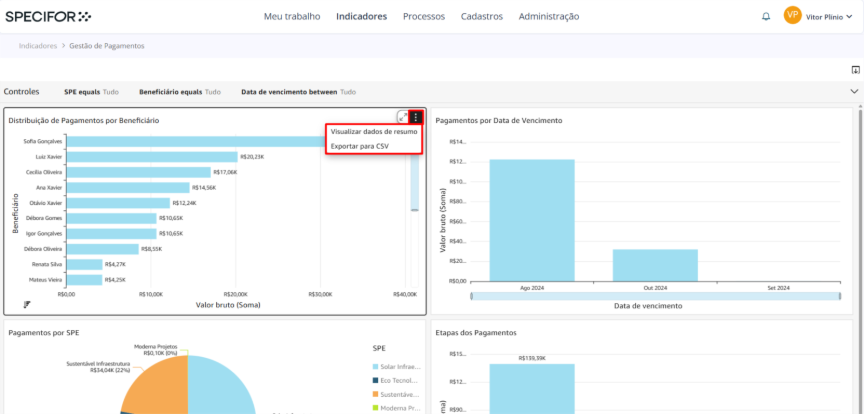The width and height of the screenshot is (864, 414).
Task: Click the Débora Gomes bar
Action: click(111, 218)
